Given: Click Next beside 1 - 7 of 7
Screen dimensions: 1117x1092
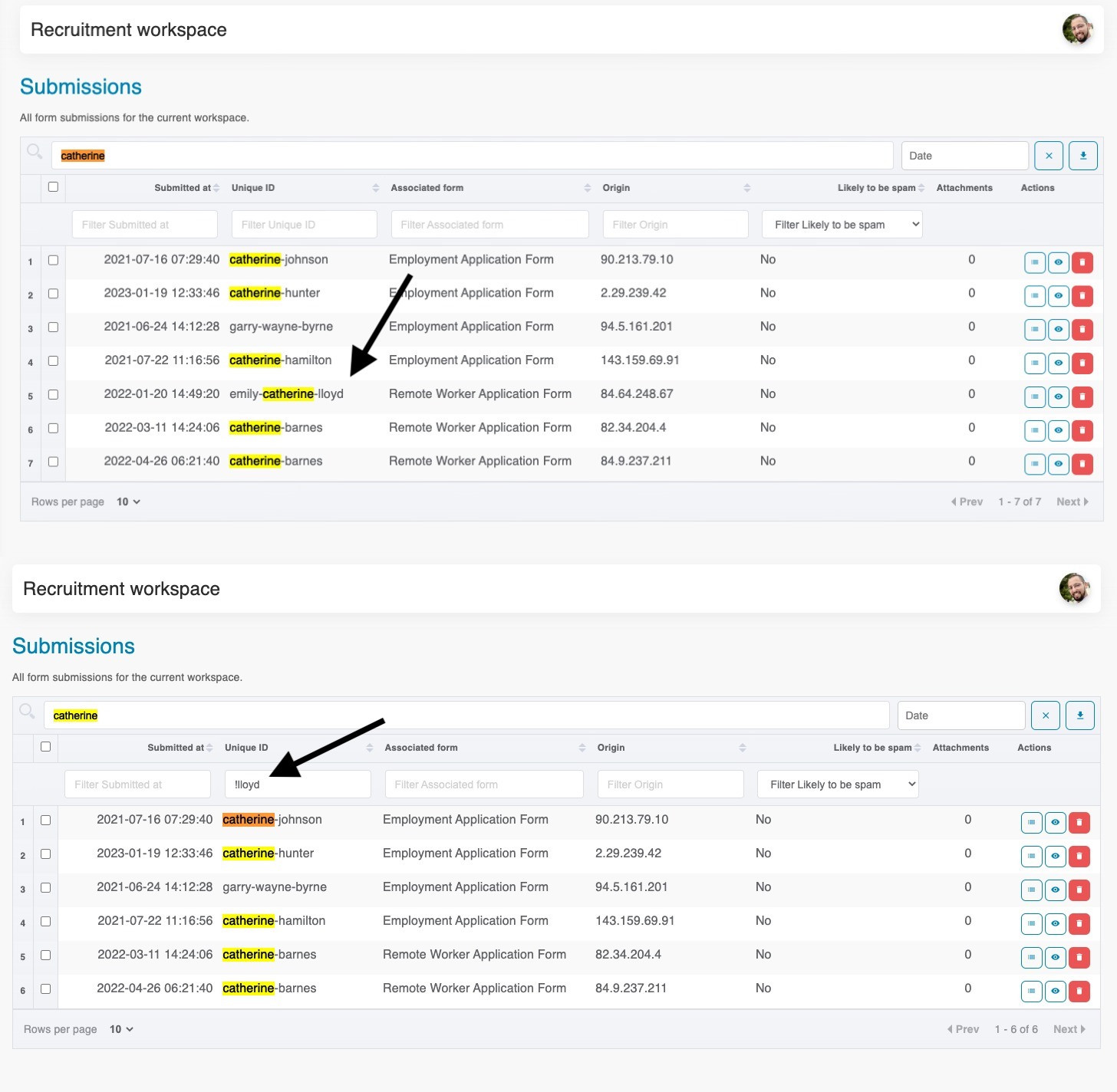Looking at the screenshot, I should click(x=1072, y=502).
